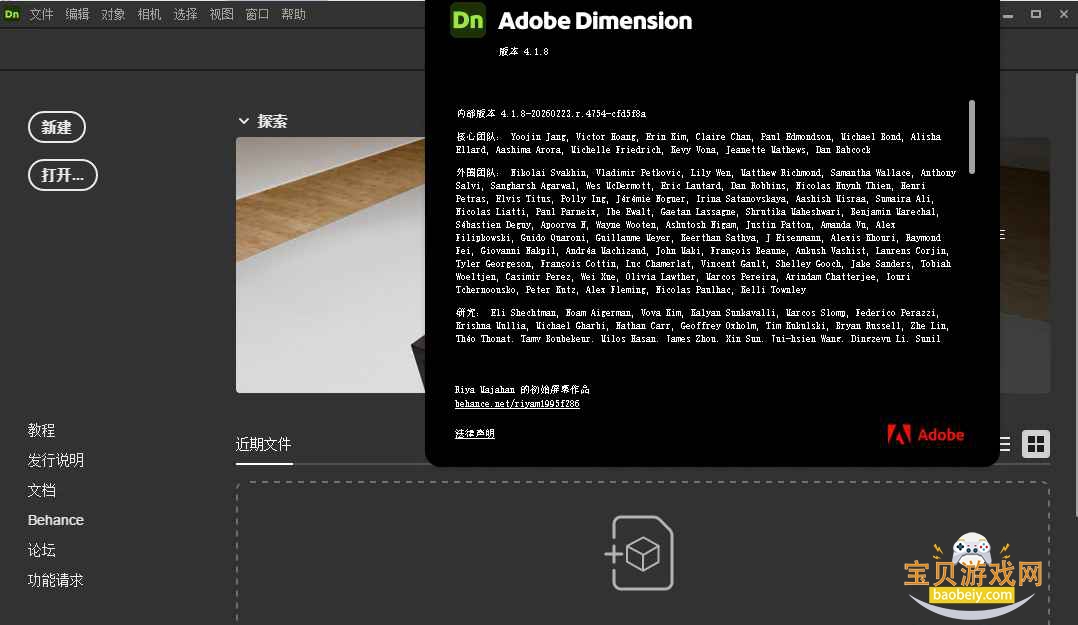1078x625 pixels.
Task: Click the Adobe Dimension title text
Action: [x=595, y=21]
